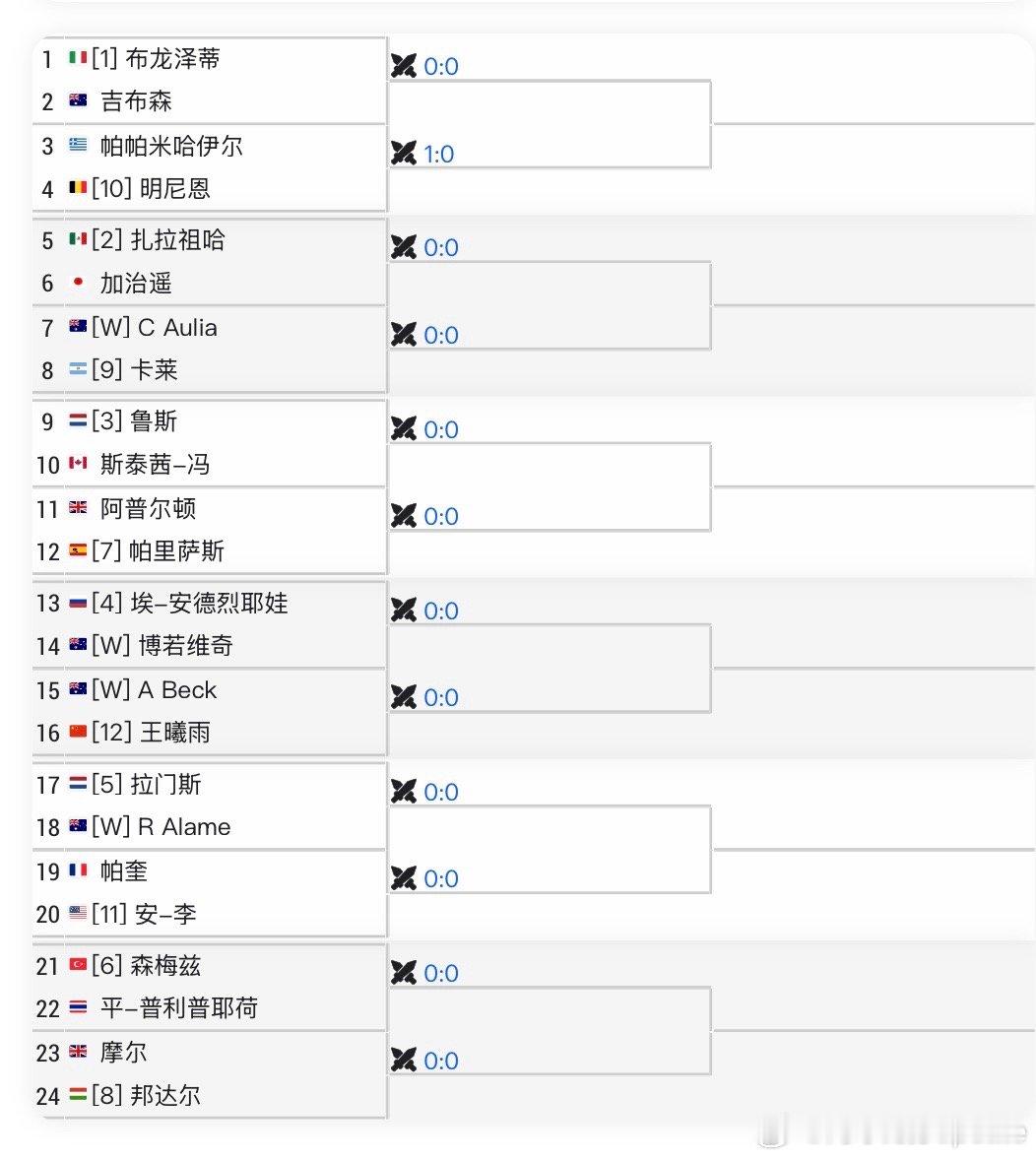1036x1159 pixels.
Task: Select player [1] 布龙泽蒂
Action: click(x=156, y=58)
